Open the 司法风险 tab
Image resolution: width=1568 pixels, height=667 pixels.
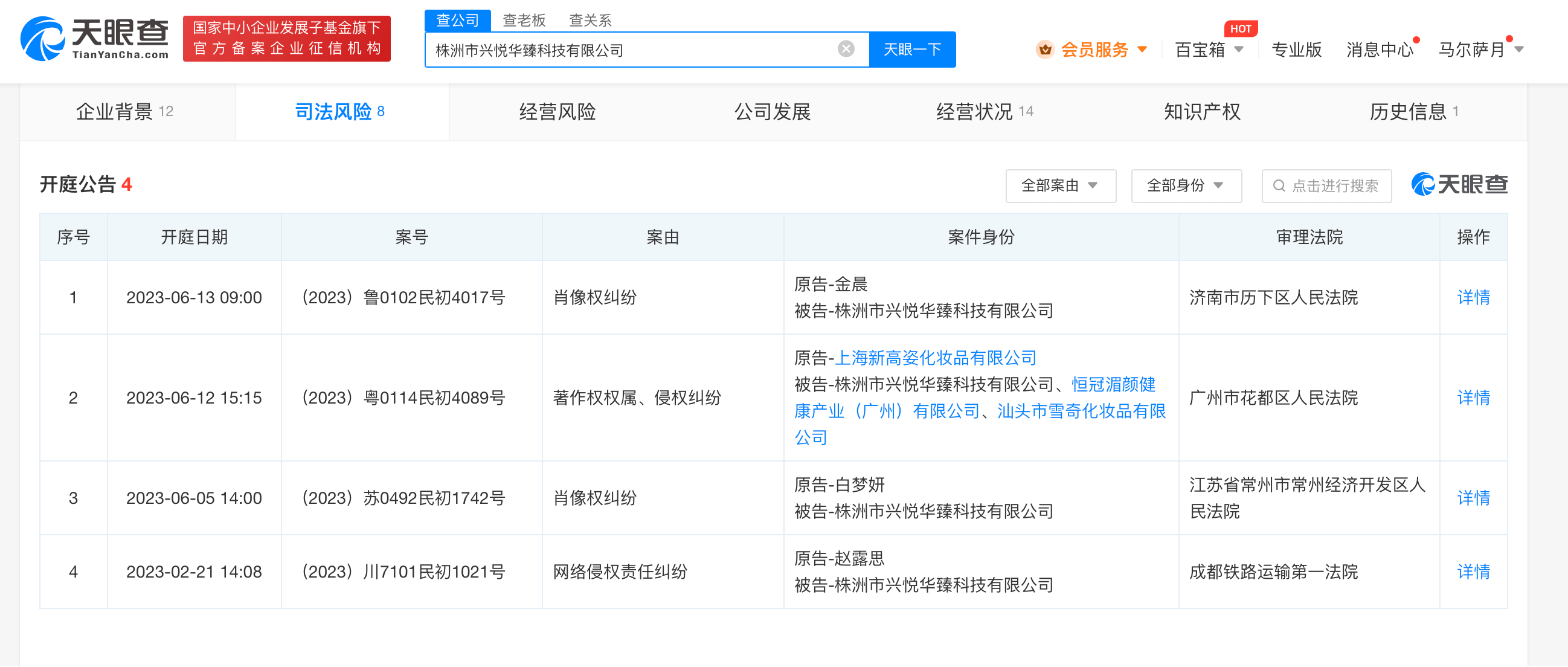tap(342, 112)
